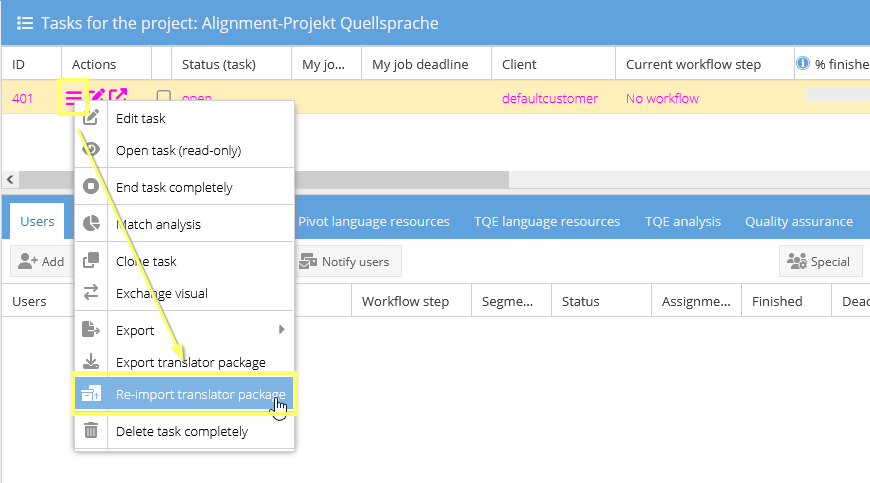
Task: Expand the Export submenu arrow
Action: 282,329
